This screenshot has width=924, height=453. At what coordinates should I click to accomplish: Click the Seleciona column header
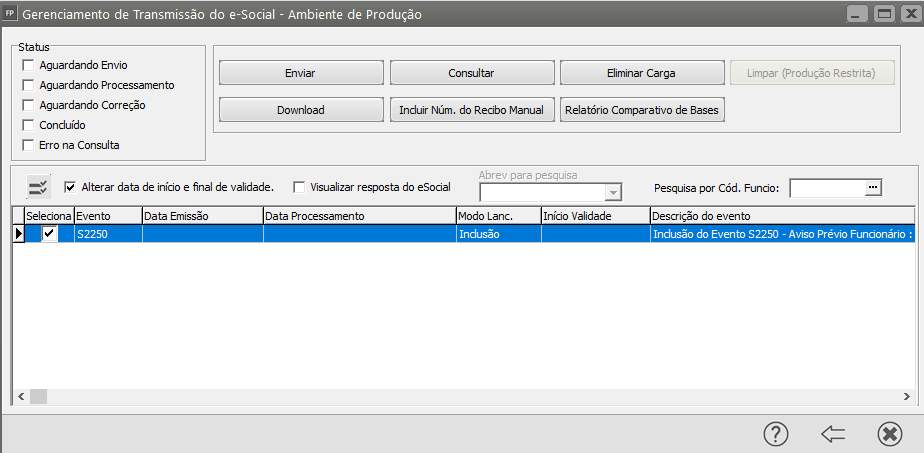click(49, 216)
